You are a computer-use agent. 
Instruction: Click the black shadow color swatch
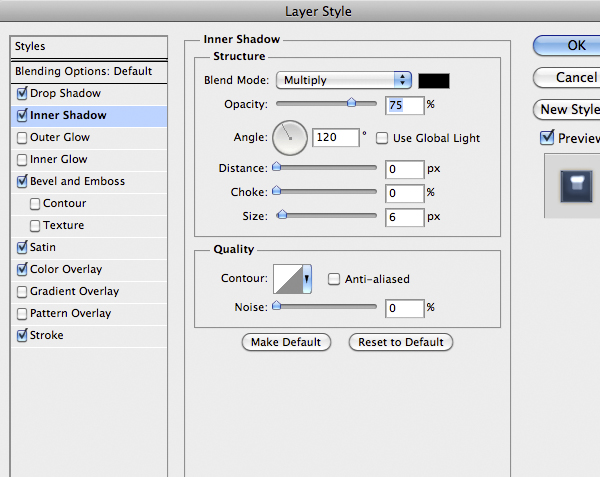coord(434,80)
